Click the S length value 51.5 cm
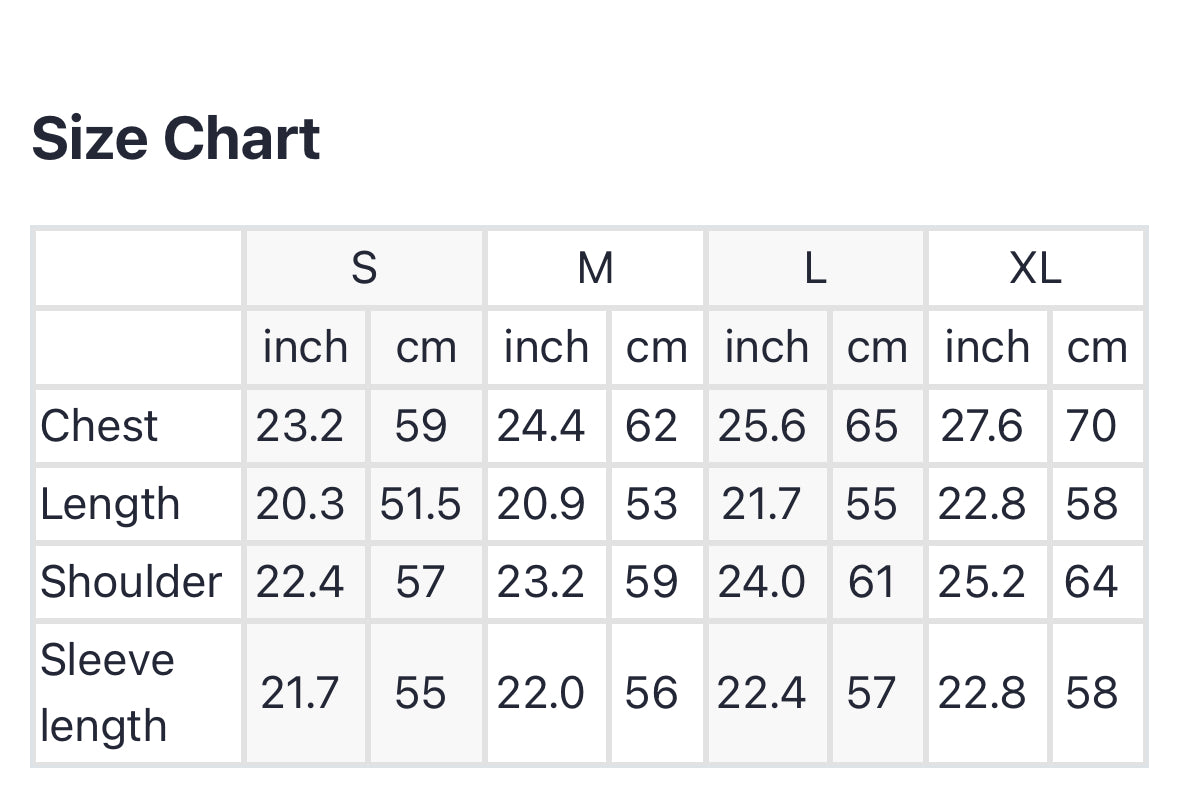The height and width of the screenshot is (801, 1179). pyautogui.click(x=420, y=504)
